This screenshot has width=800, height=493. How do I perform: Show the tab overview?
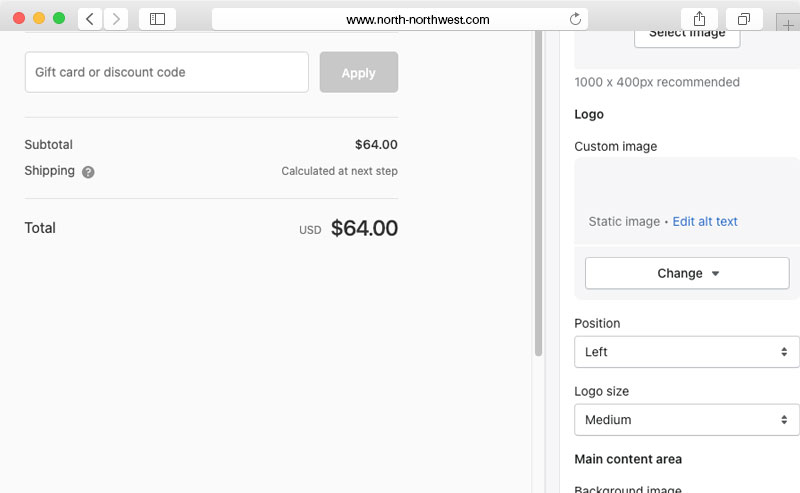pos(744,19)
